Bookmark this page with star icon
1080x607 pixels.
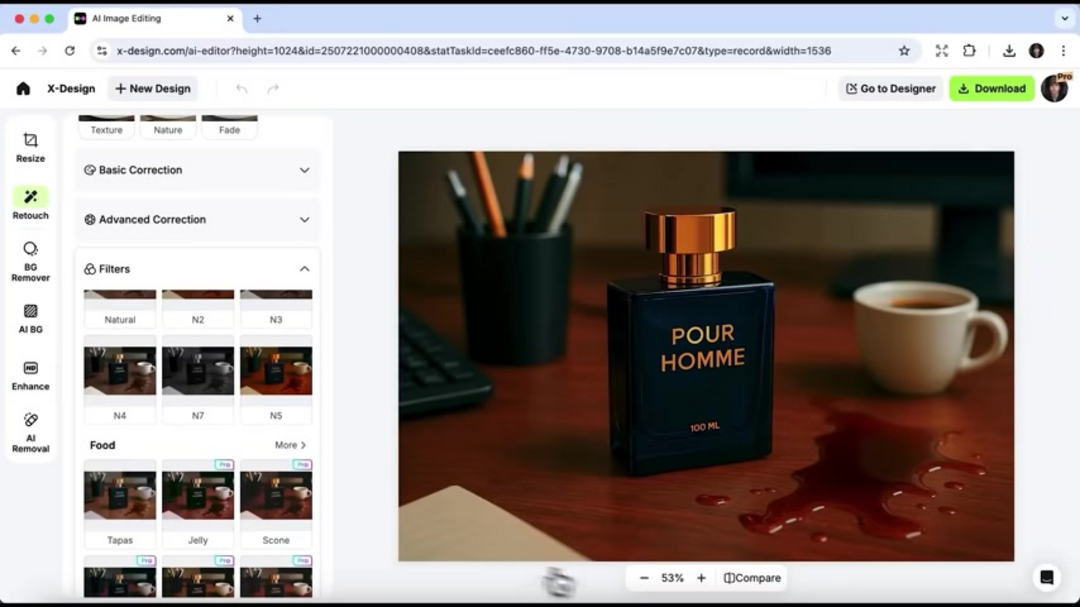click(x=904, y=50)
